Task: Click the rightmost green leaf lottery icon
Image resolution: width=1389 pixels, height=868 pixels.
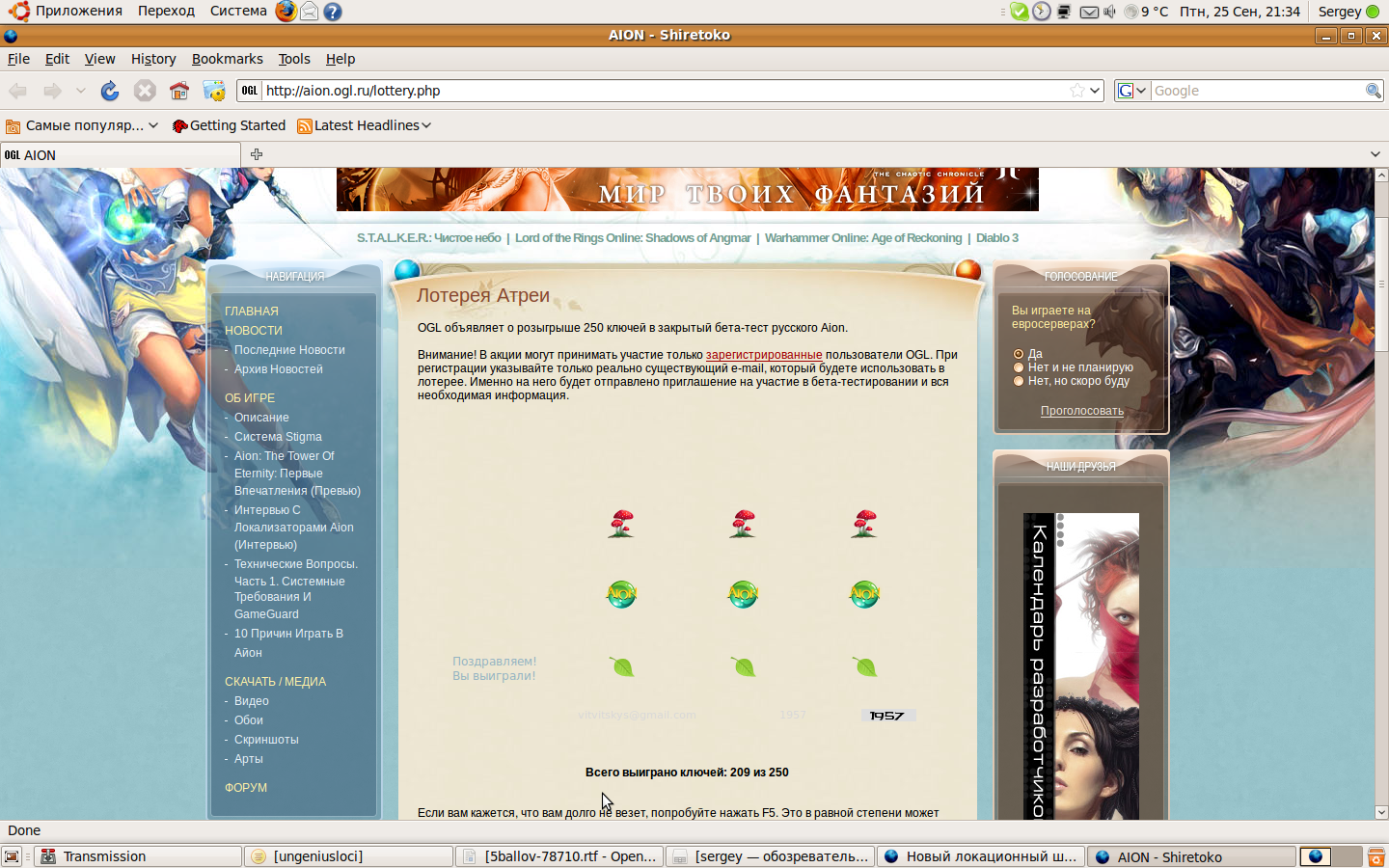Action: [x=865, y=666]
